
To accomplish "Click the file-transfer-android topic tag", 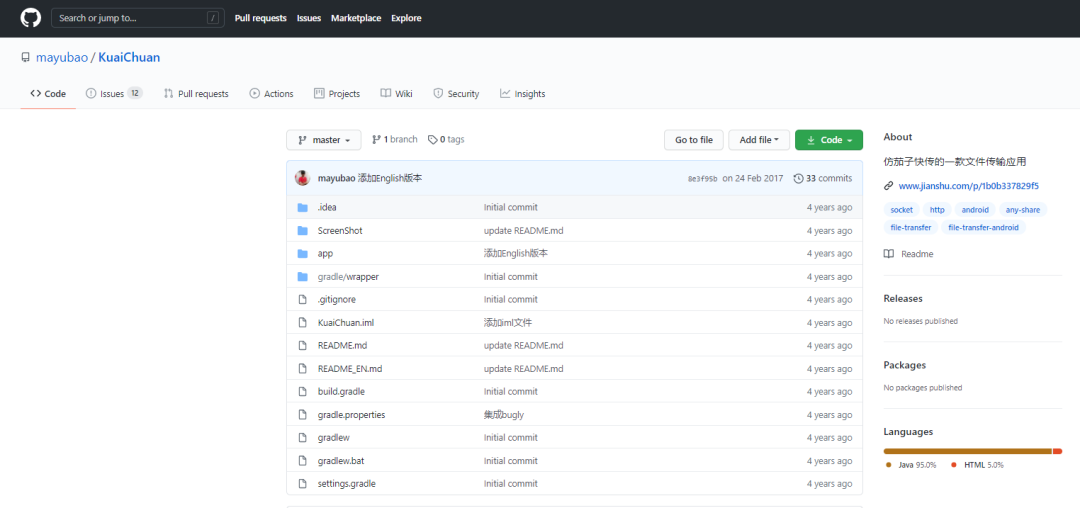I will [984, 227].
